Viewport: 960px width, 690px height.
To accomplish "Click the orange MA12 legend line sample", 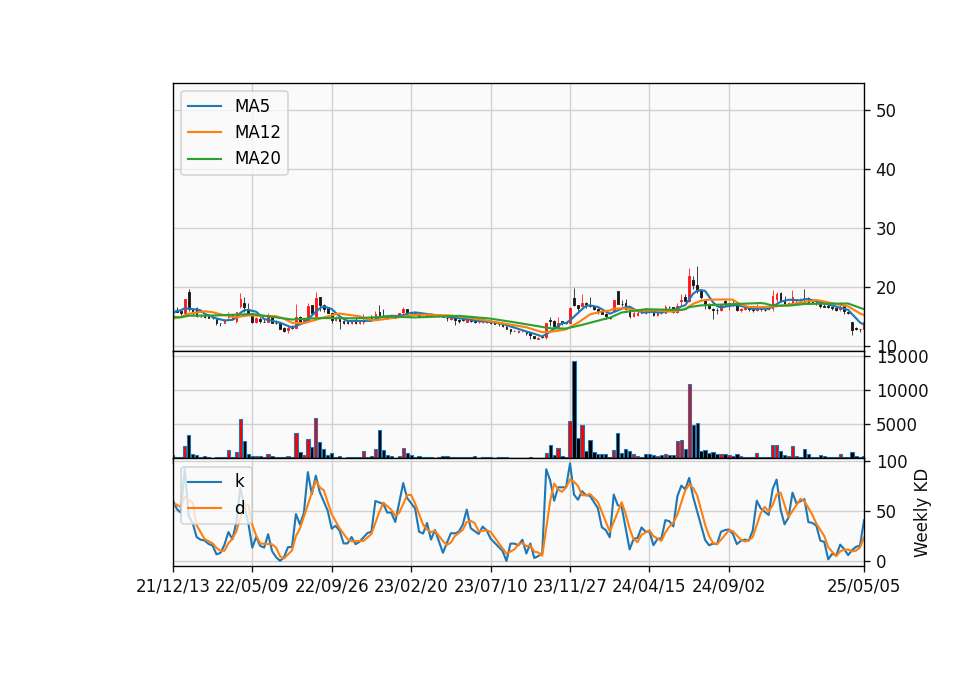I will (204, 132).
